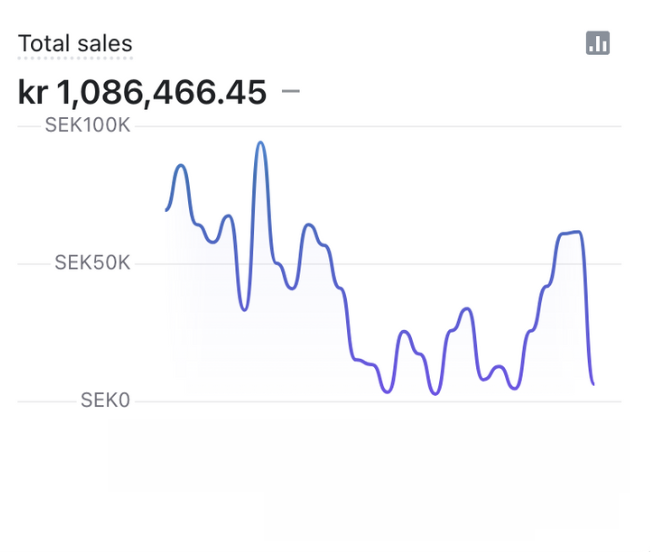Viewport: 658px width, 552px height.
Task: Open the bar chart report icon
Action: [x=598, y=43]
